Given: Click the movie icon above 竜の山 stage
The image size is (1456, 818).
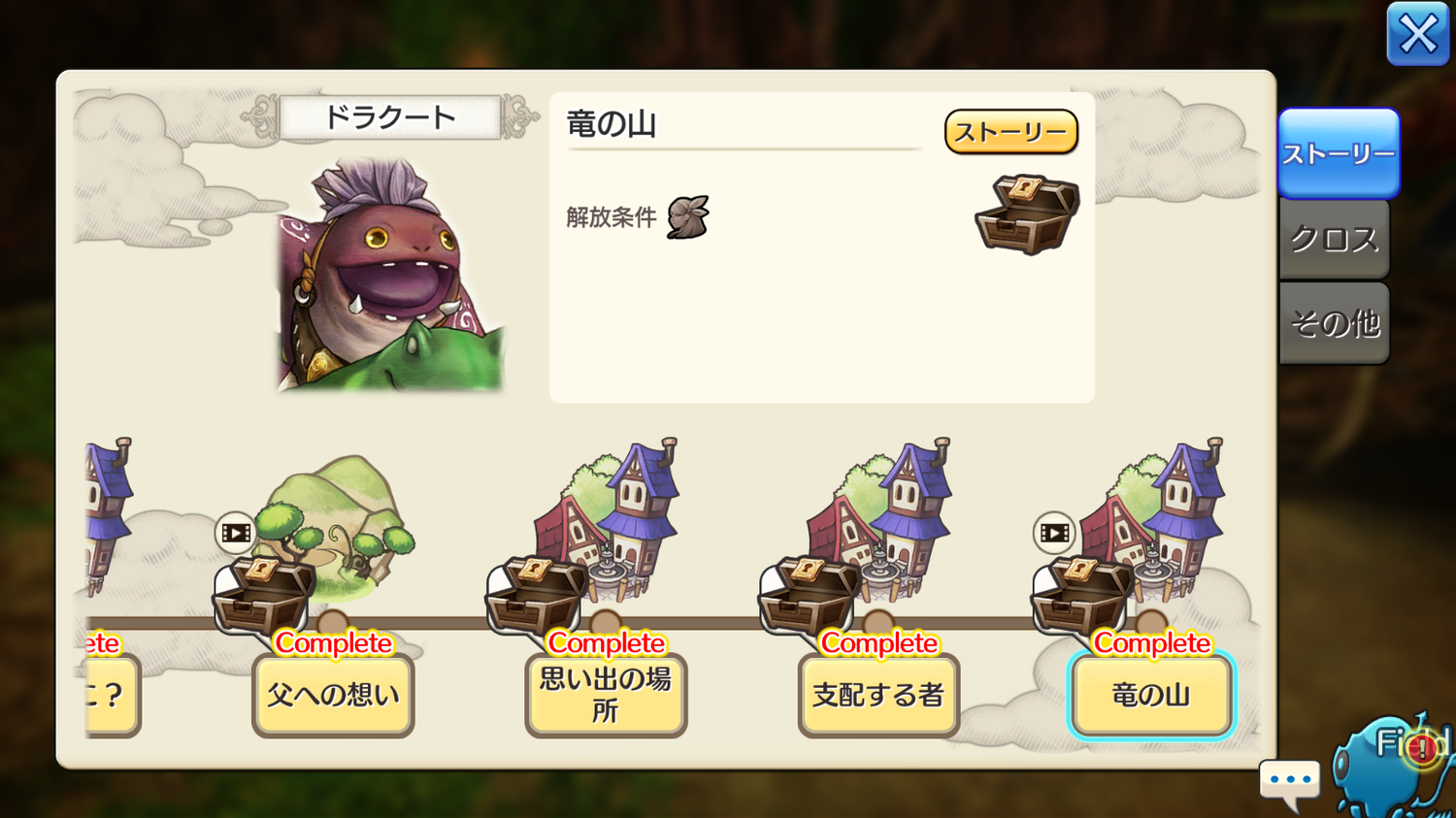Looking at the screenshot, I should coord(1054,533).
